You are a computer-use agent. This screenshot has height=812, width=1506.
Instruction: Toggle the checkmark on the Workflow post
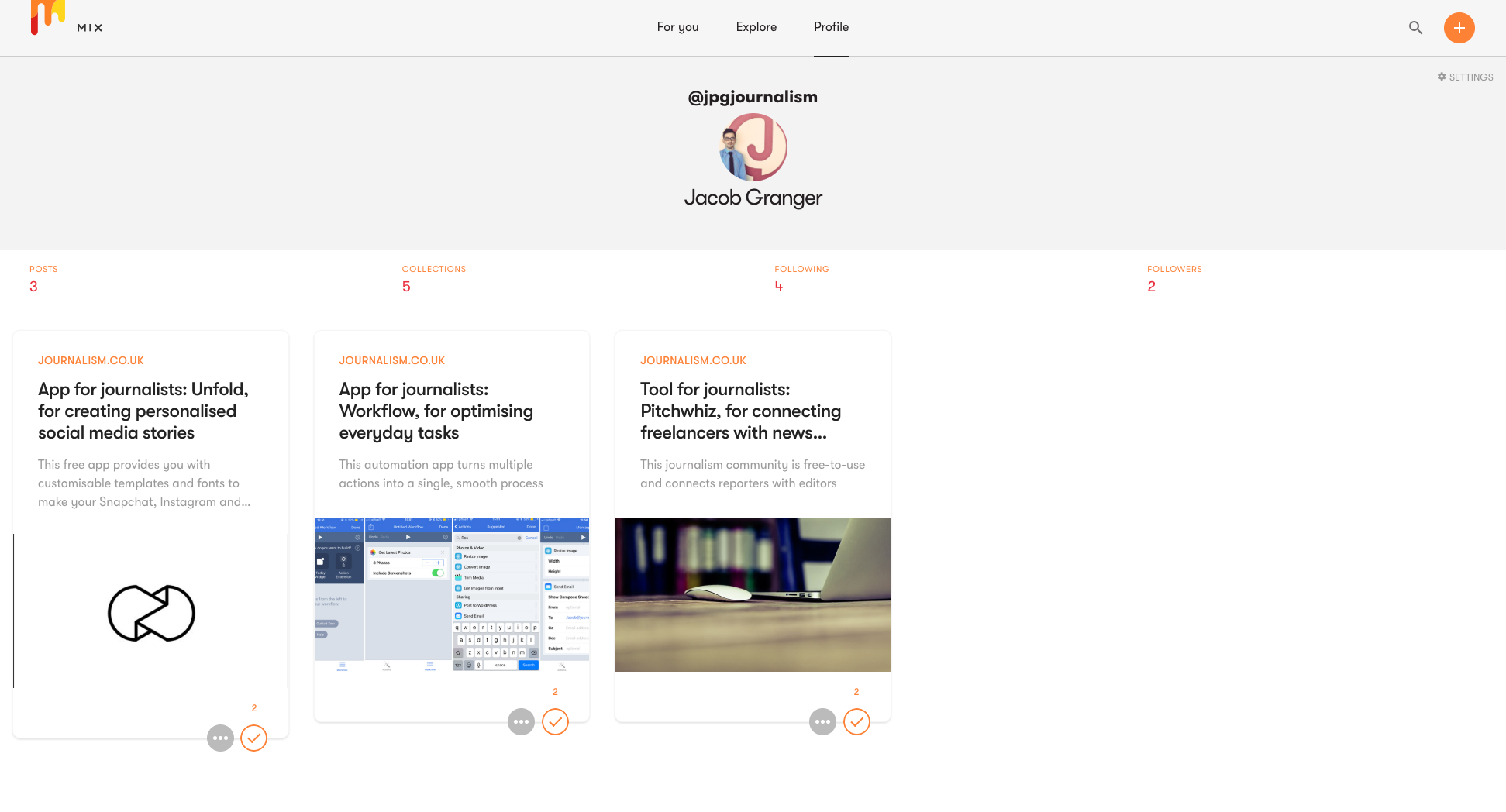tap(555, 721)
